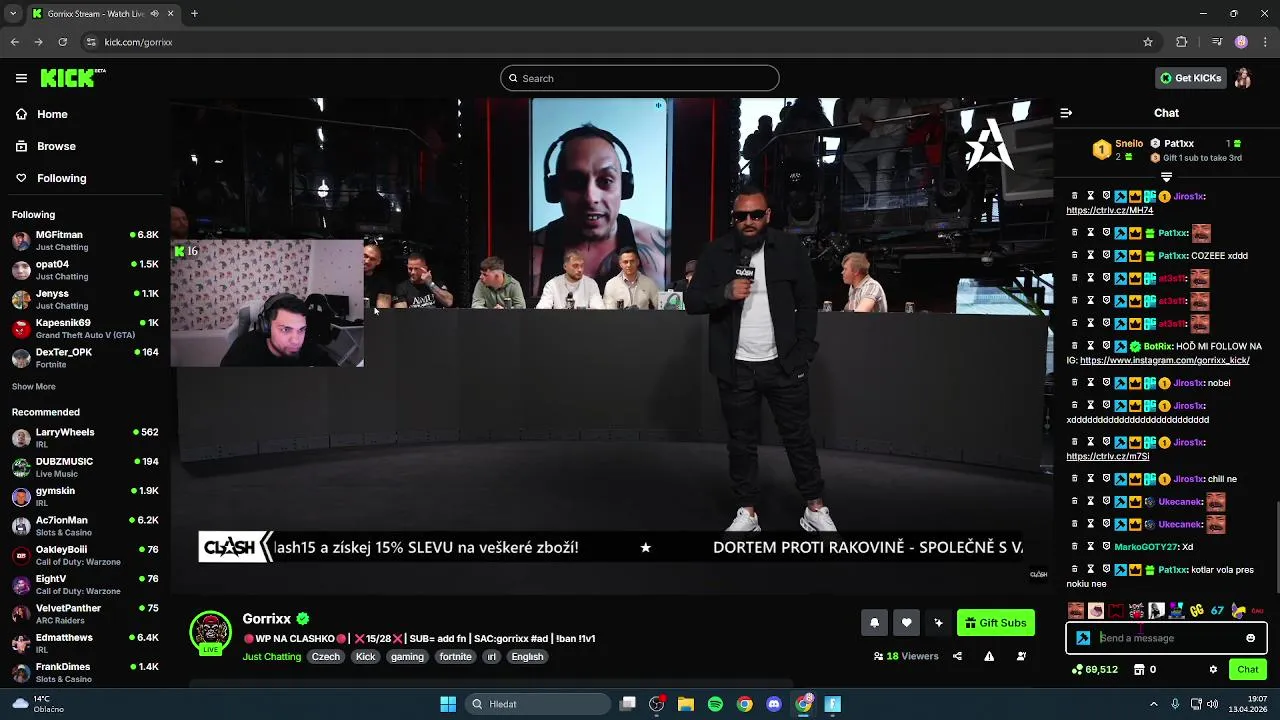Click chat identity hammer badge

click(1083, 638)
